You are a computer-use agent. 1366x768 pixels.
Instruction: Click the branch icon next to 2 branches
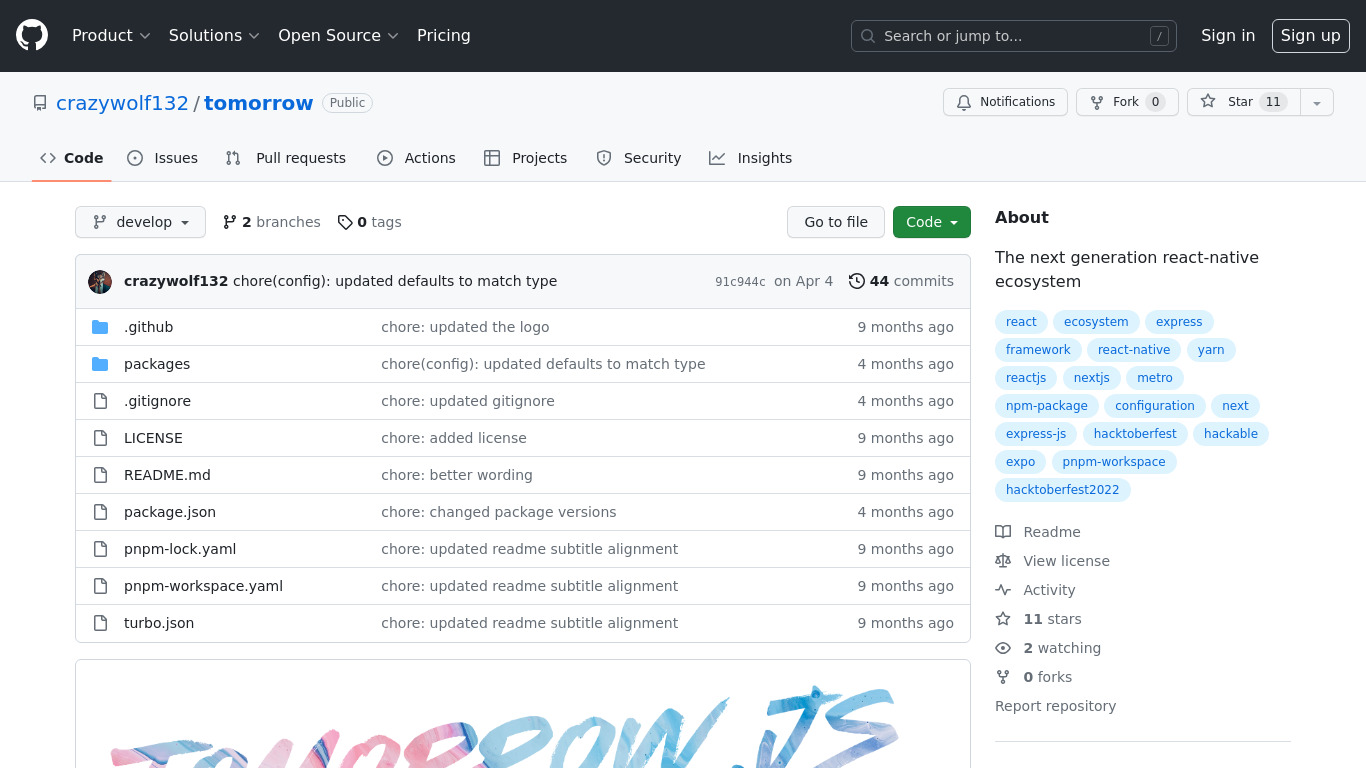pos(230,222)
